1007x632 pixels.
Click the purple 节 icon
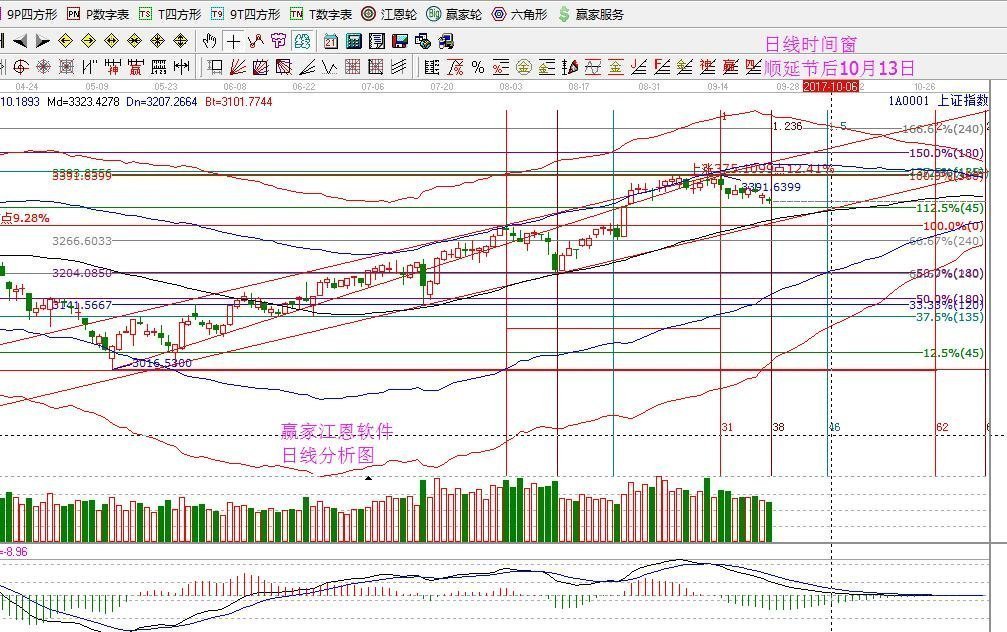tap(279, 41)
